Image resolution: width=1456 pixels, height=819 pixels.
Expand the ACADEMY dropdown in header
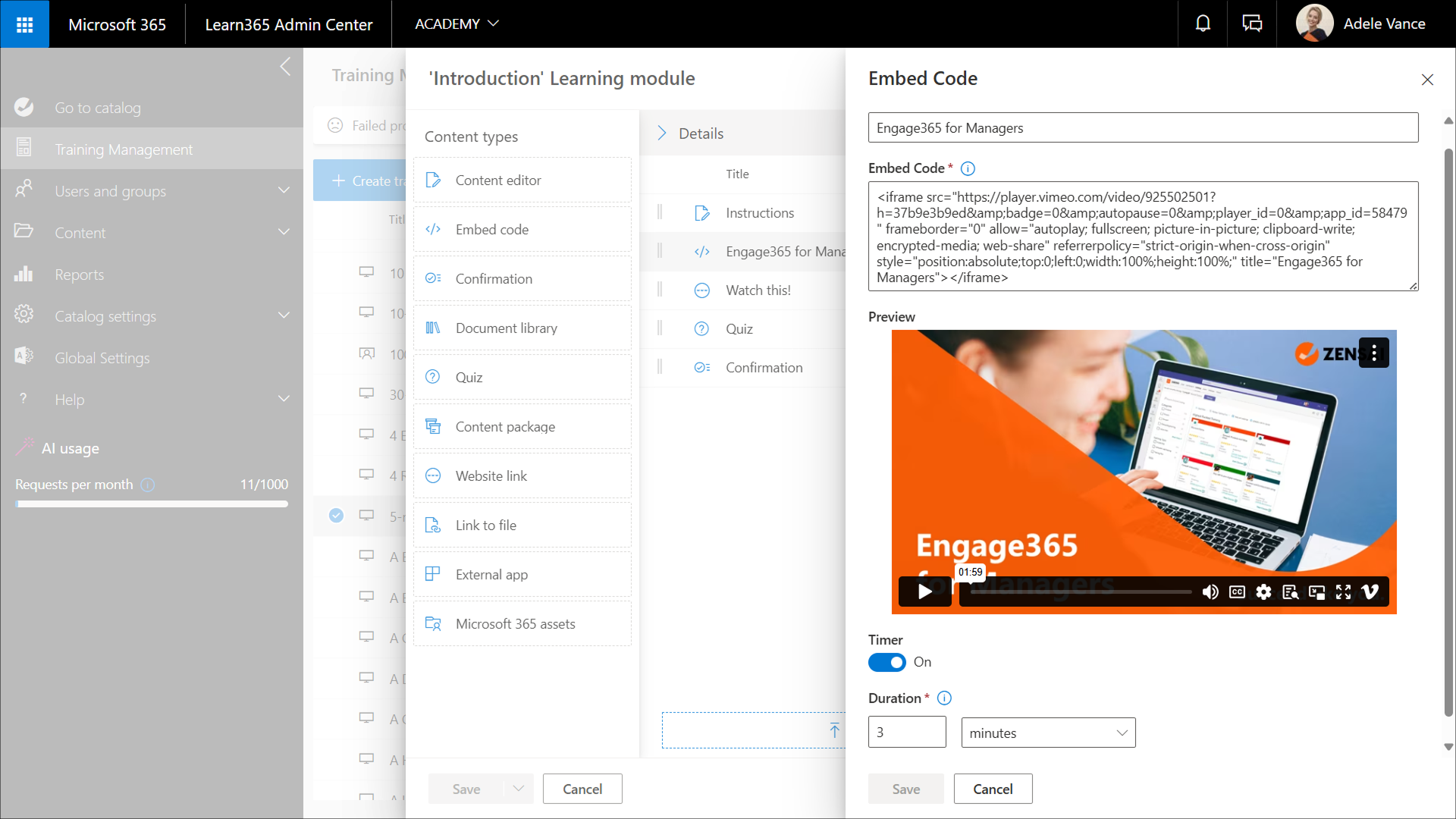457,24
